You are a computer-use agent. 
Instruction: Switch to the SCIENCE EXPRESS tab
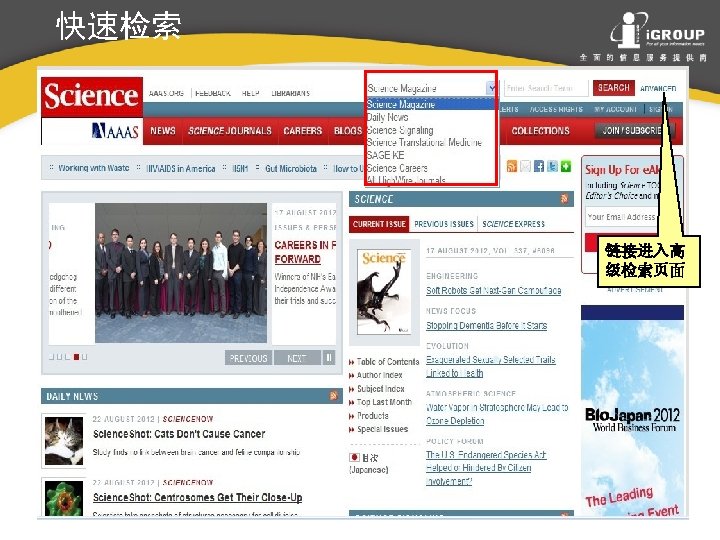point(513,224)
